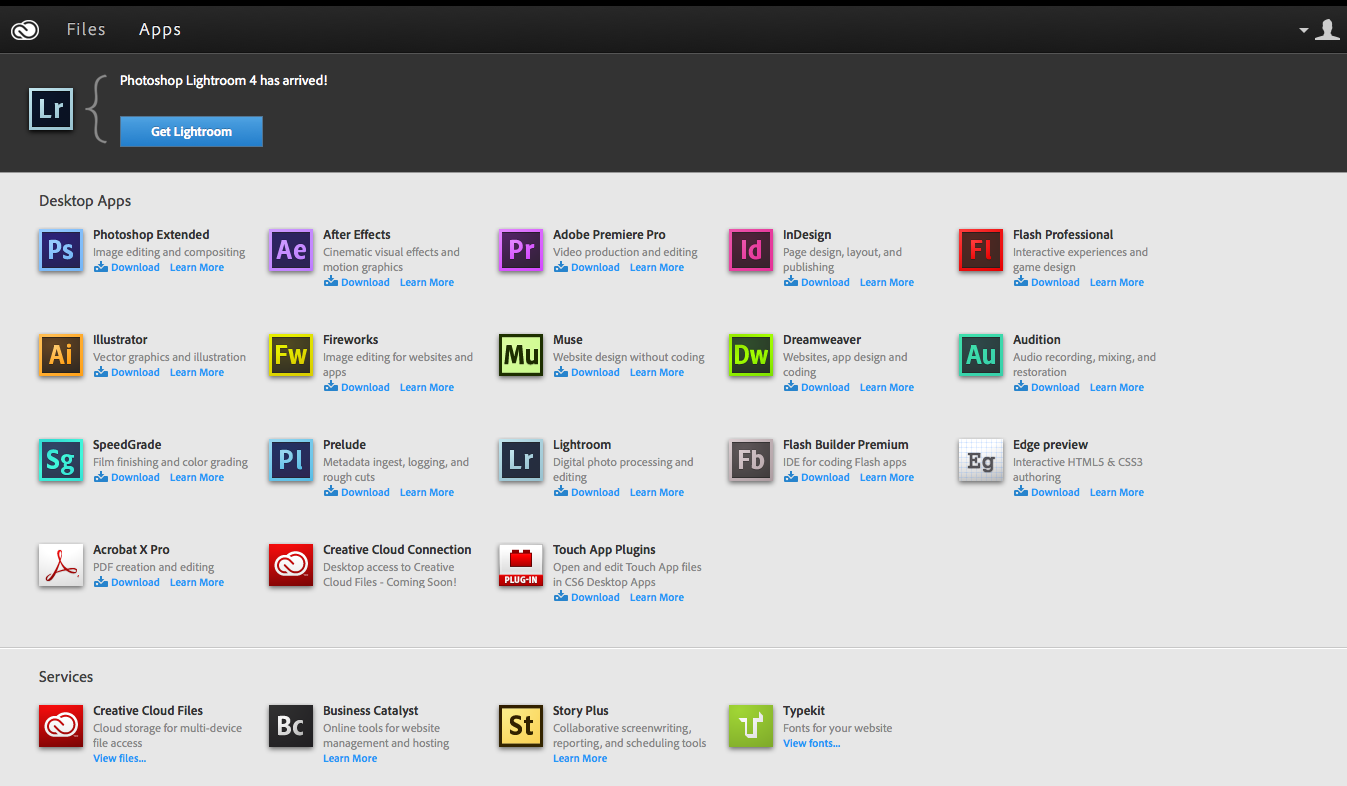The width and height of the screenshot is (1347, 786).
Task: Click the Photoshop Extended Ps icon
Action: (61, 250)
